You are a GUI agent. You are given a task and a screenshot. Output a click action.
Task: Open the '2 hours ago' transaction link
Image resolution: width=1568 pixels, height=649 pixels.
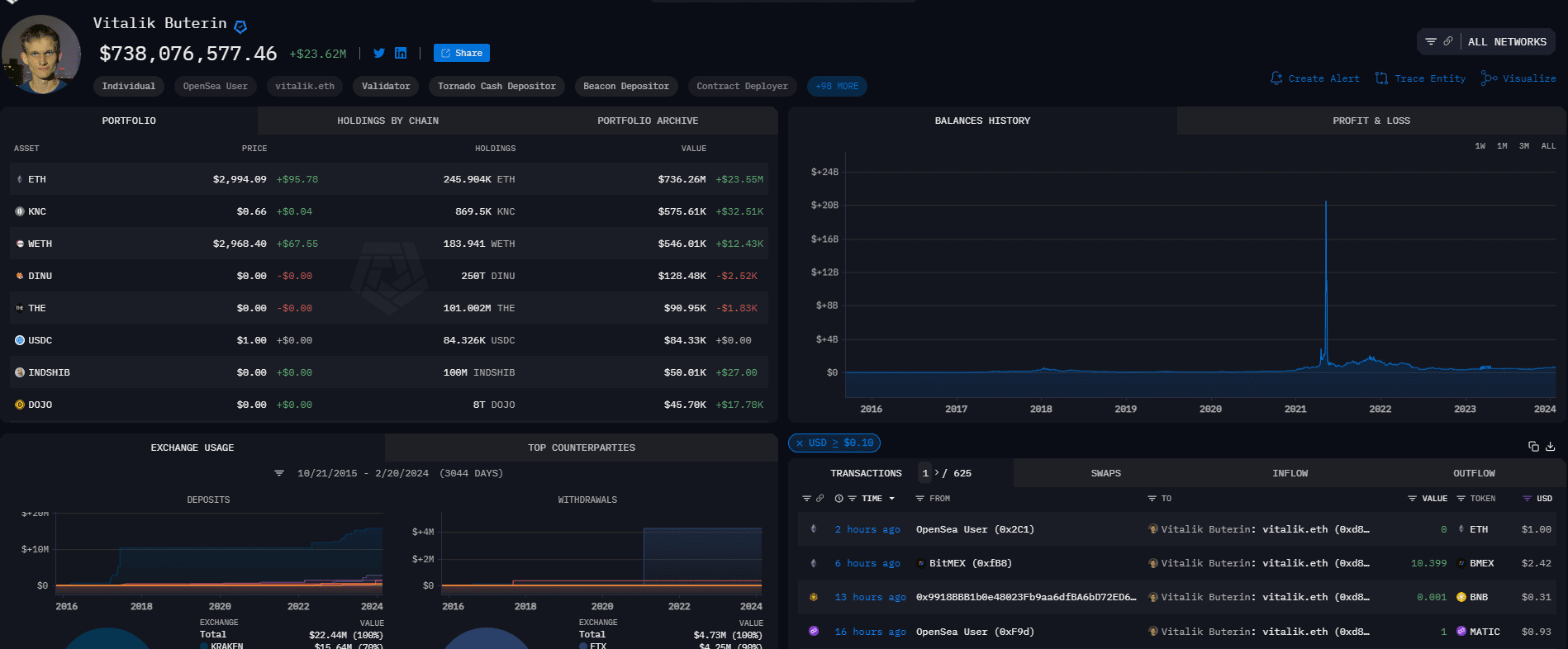coord(867,529)
